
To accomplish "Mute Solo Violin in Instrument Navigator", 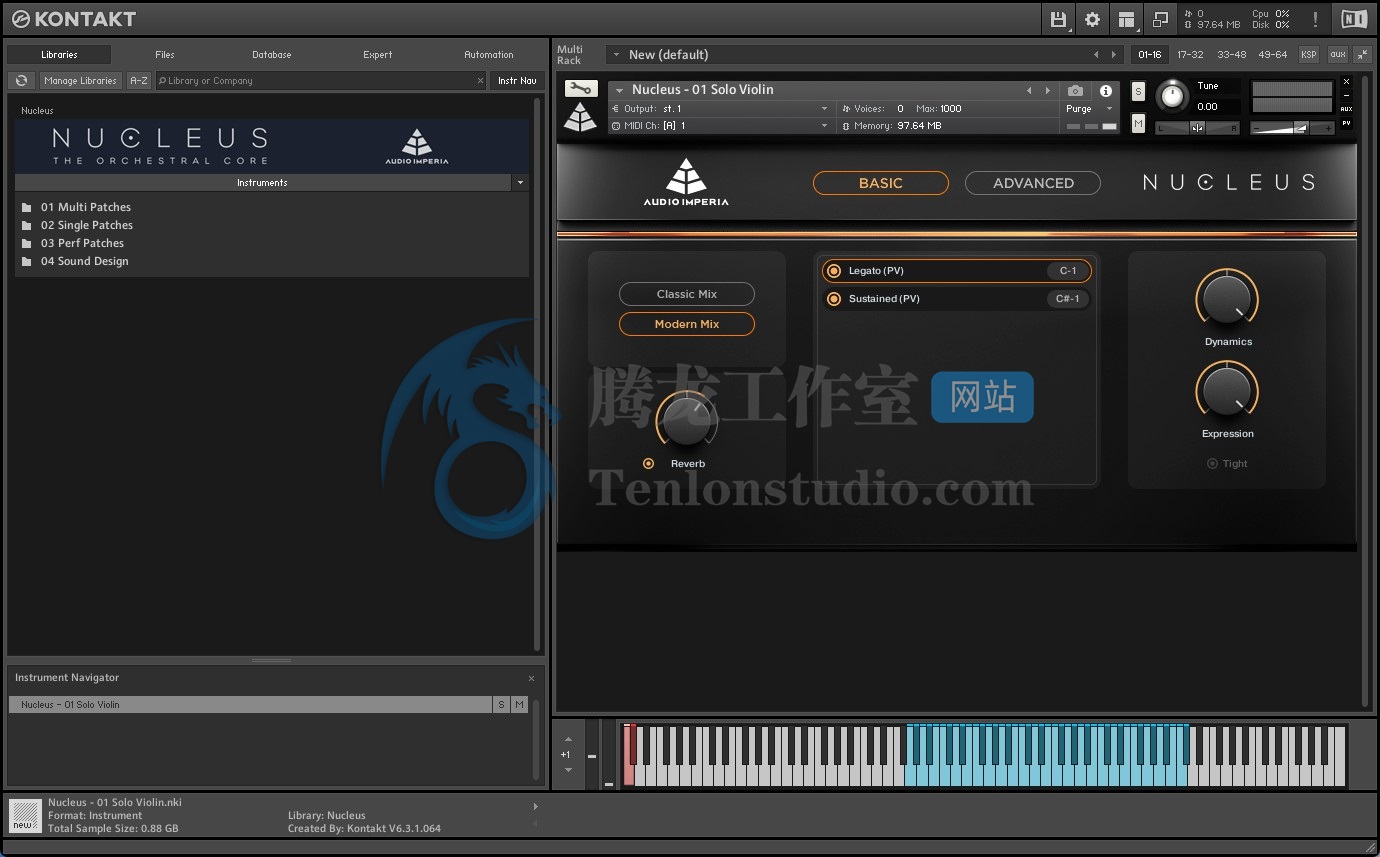I will (x=519, y=705).
